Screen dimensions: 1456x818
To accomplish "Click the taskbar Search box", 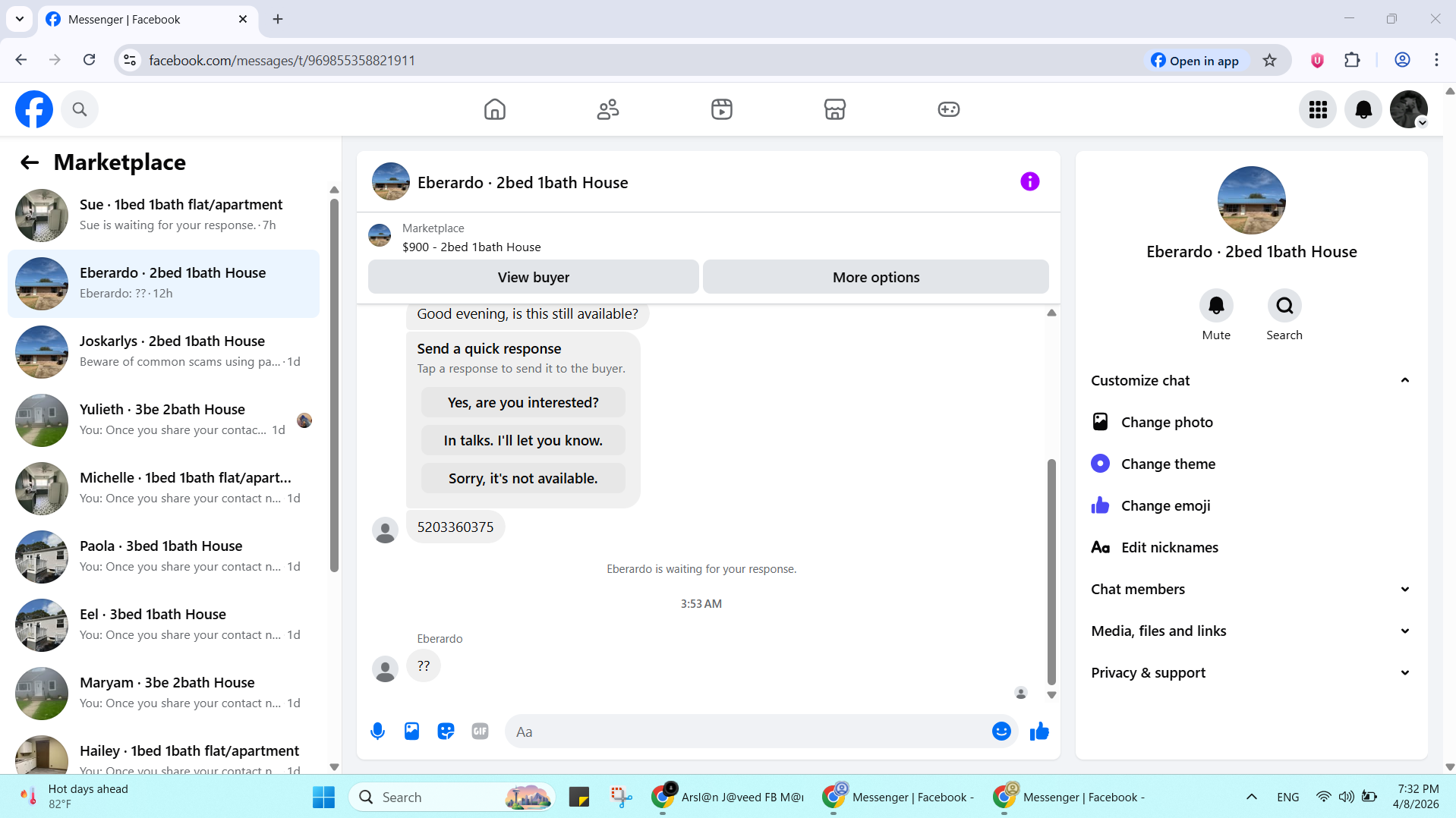I will (x=452, y=797).
